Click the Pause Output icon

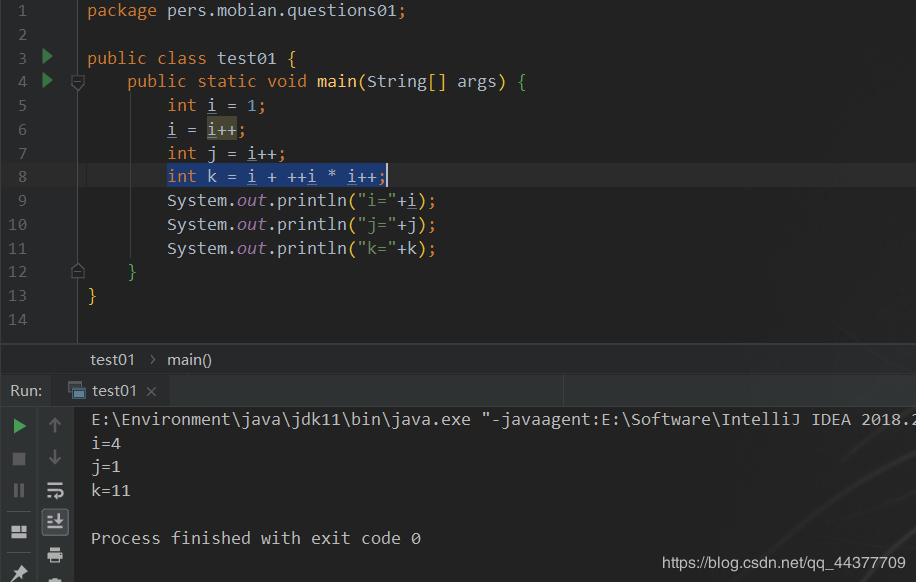pyautogui.click(x=19, y=490)
